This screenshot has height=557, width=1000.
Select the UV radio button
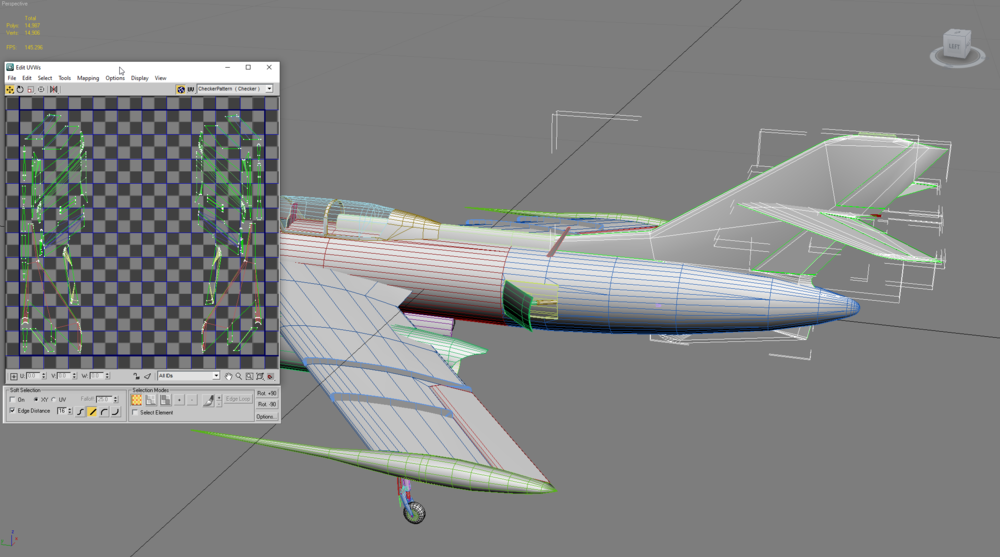pyautogui.click(x=54, y=399)
